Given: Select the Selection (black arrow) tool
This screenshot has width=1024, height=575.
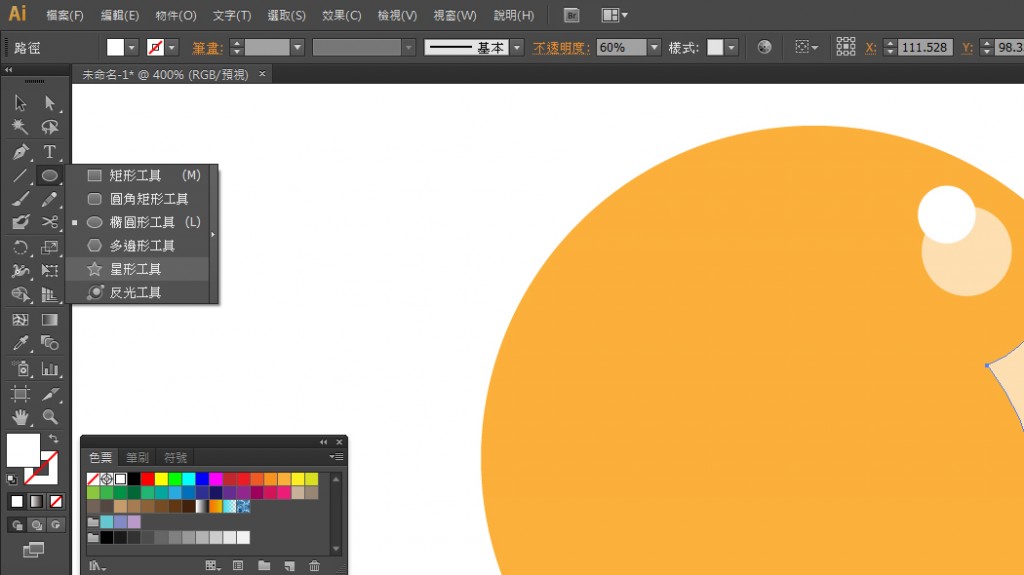Looking at the screenshot, I should [20, 103].
